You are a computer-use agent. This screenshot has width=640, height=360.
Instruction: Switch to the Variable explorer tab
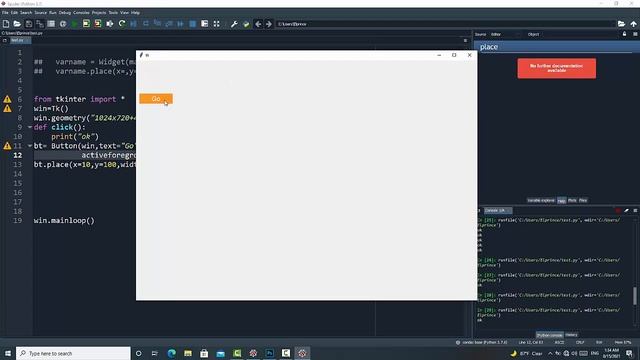click(x=541, y=200)
